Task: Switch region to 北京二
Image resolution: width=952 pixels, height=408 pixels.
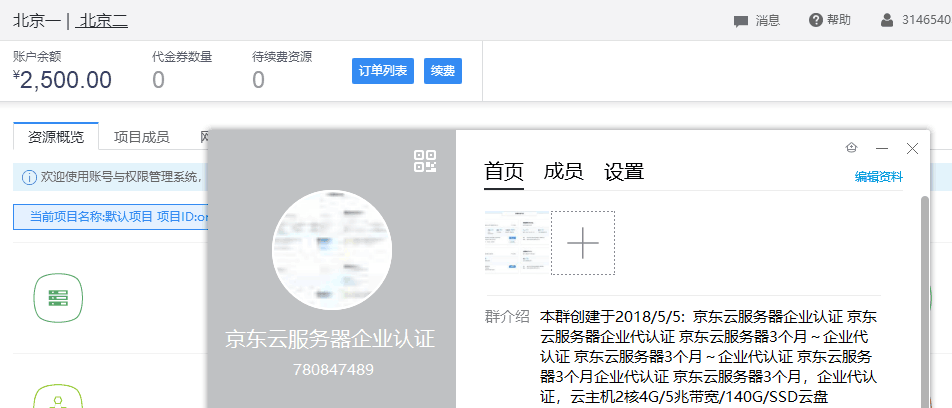Action: tap(104, 21)
